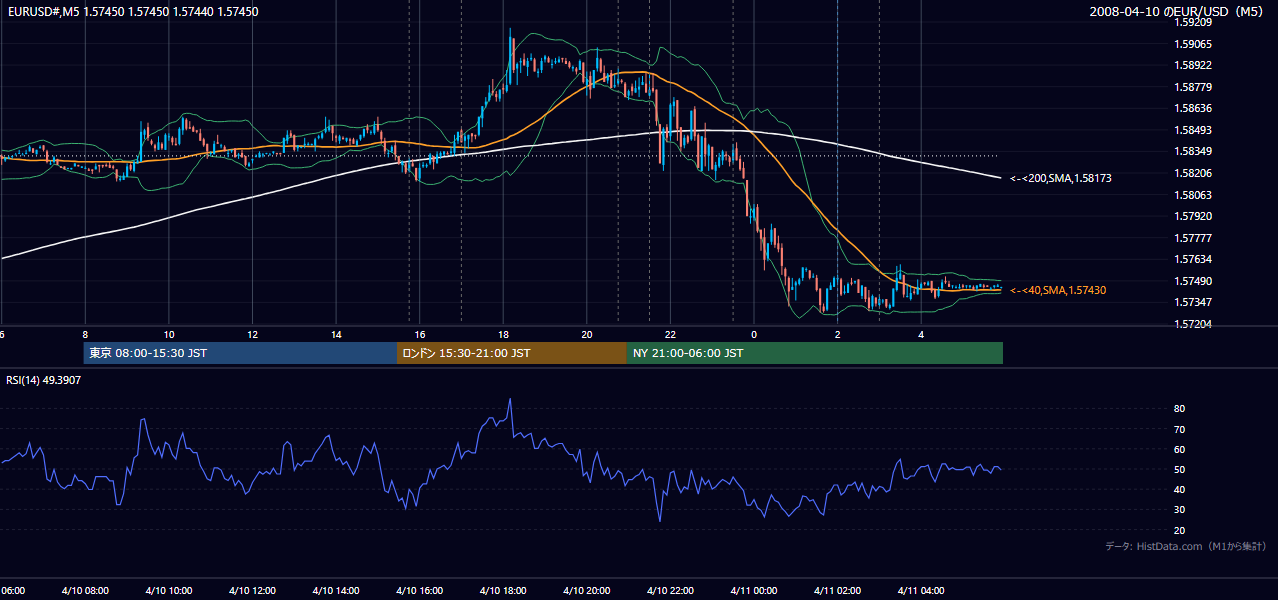The height and width of the screenshot is (600, 1278).
Task: Click hour tick 22 under the price chart
Action: [x=670, y=334]
